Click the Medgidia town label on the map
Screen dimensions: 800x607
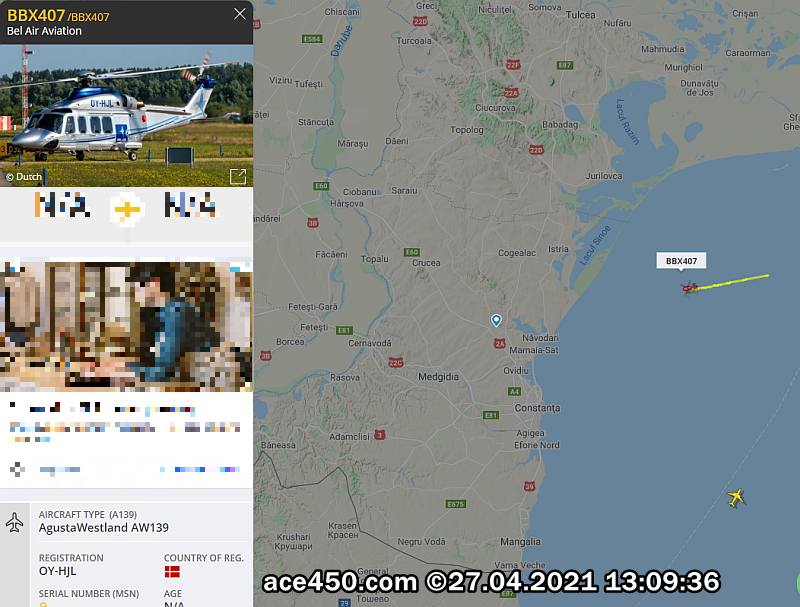(x=438, y=377)
